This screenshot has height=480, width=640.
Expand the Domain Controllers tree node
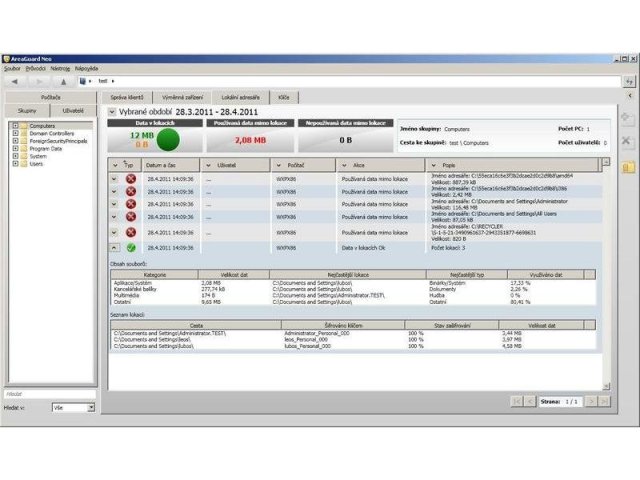pyautogui.click(x=14, y=134)
